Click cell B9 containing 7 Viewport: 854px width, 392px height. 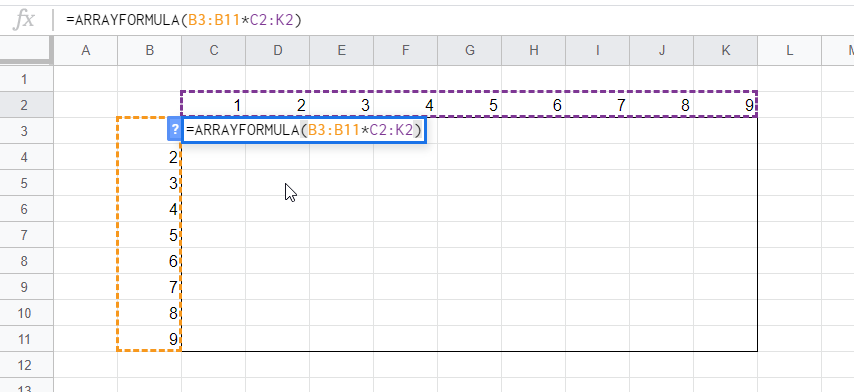[149, 287]
